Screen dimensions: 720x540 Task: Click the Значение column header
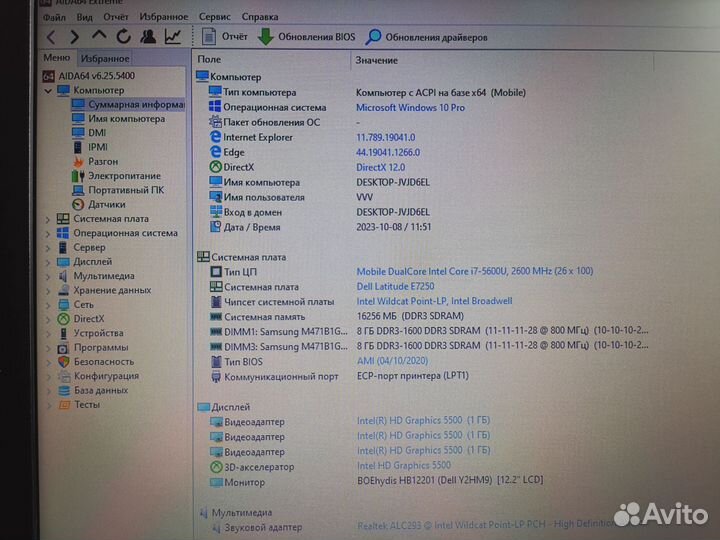[376, 60]
